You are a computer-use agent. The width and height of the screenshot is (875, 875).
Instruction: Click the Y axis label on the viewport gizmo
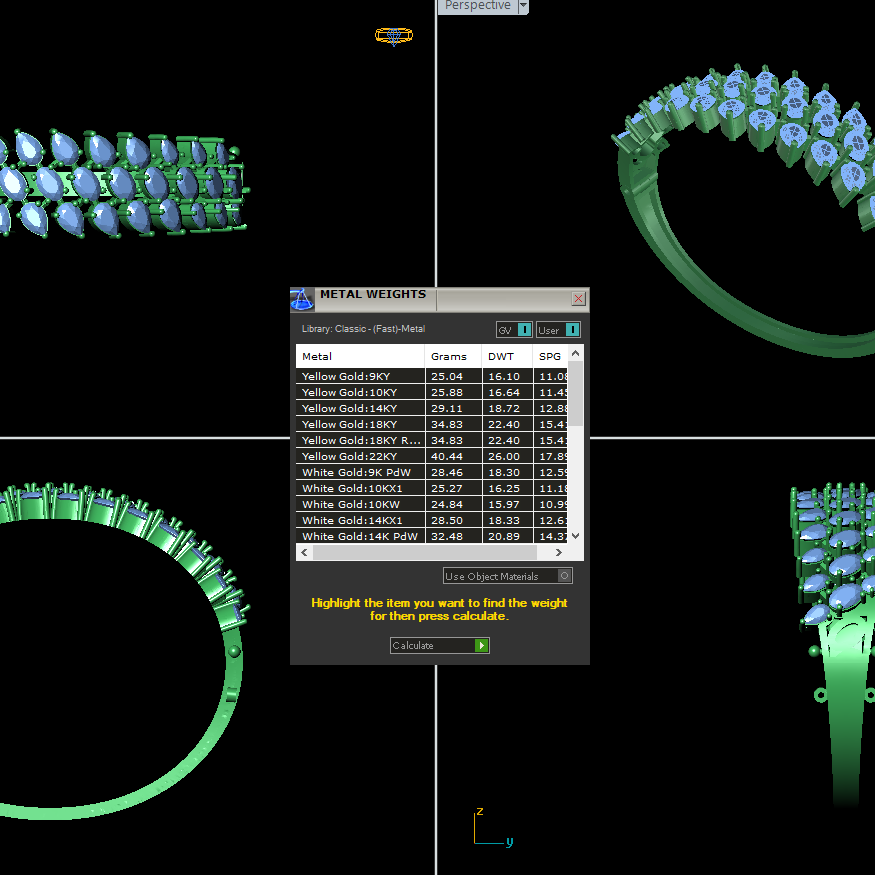[x=510, y=842]
